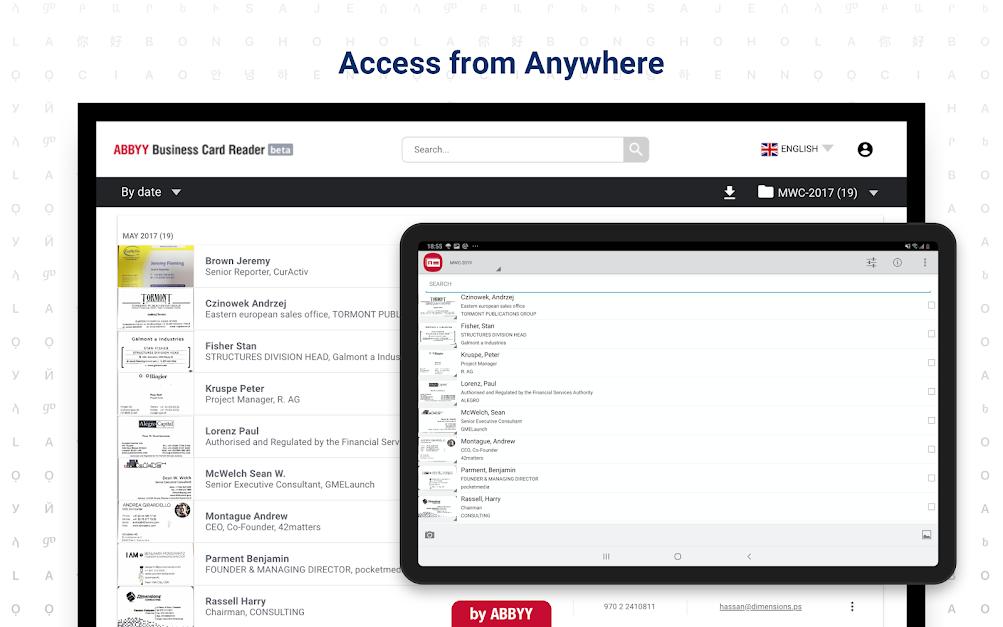Tap Czinowek, Andrzej name on tablet
Screen dimensions: 1003x627
[x=487, y=298]
